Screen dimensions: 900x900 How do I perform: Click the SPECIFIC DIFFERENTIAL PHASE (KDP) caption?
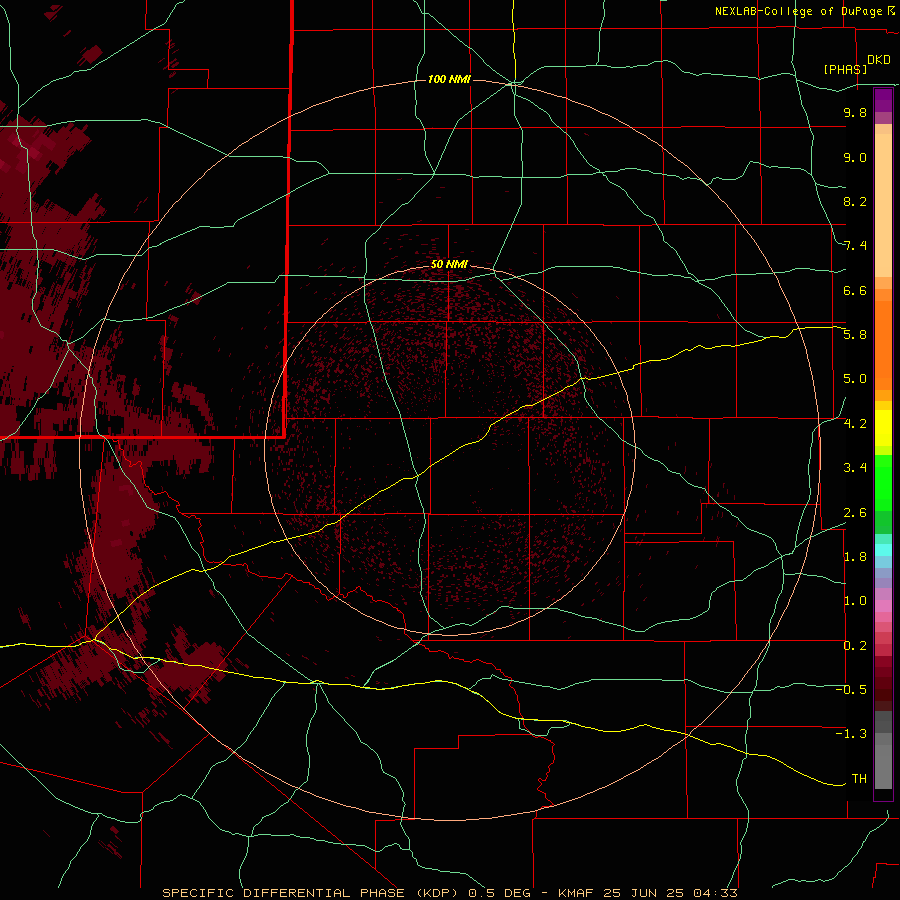coord(312,893)
